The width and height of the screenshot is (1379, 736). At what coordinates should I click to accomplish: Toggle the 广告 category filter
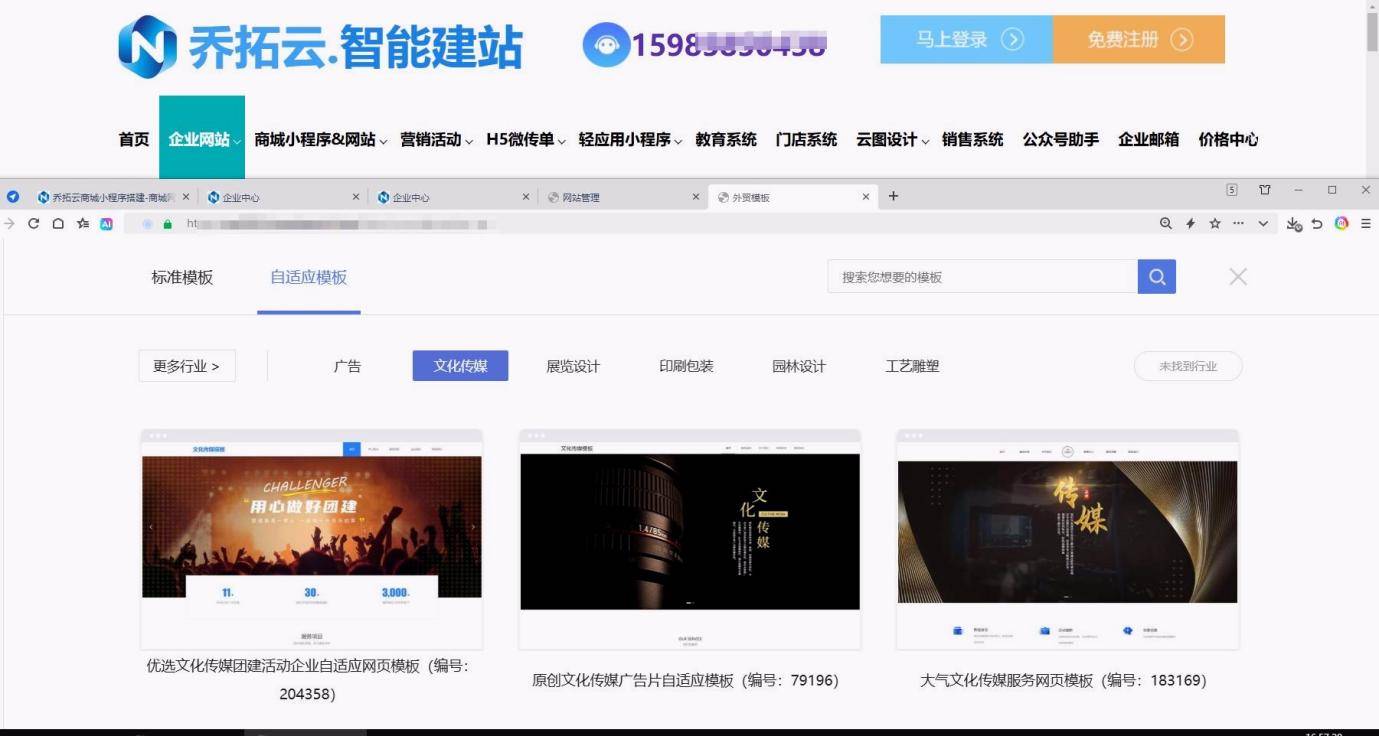pyautogui.click(x=347, y=366)
